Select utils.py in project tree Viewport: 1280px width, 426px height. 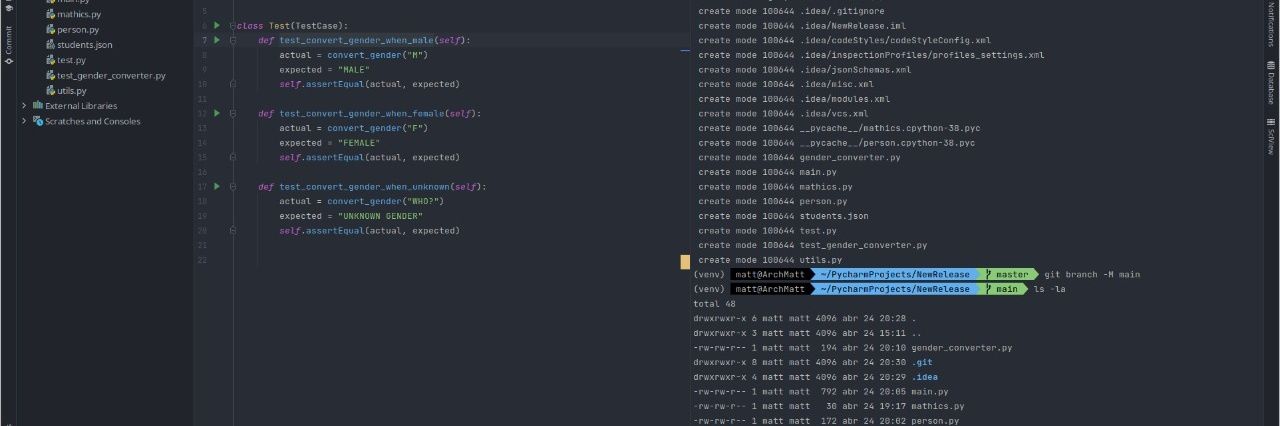coord(72,90)
